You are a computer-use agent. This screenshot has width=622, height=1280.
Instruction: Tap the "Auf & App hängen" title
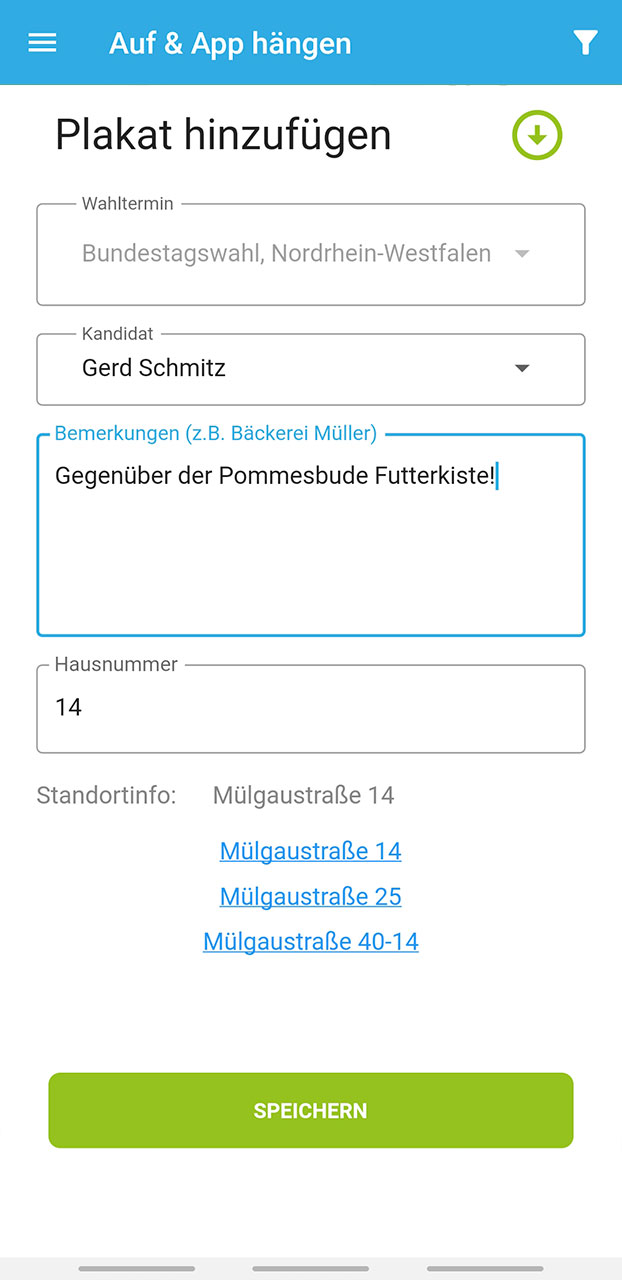point(230,42)
